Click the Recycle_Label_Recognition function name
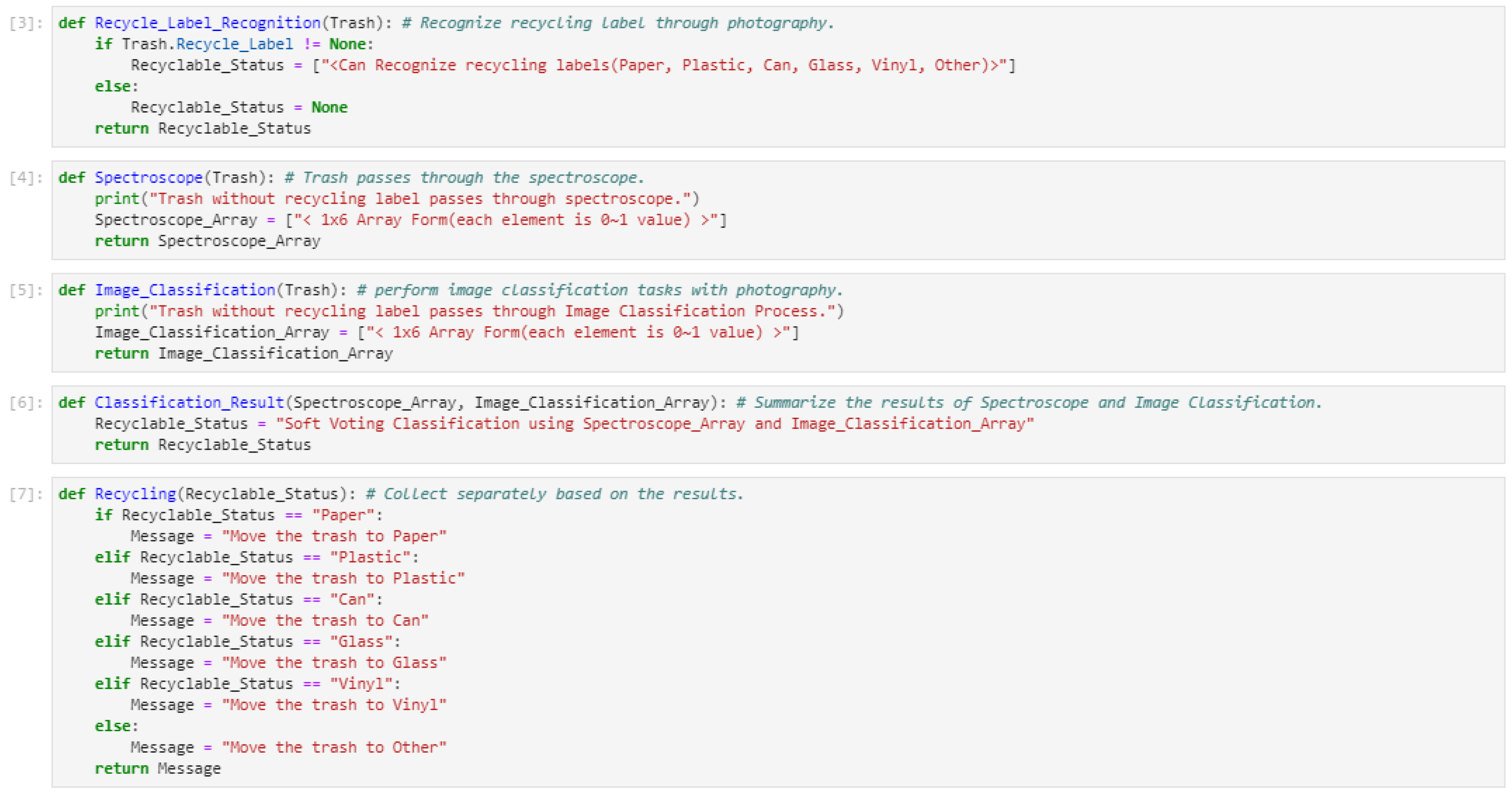 click(x=207, y=23)
